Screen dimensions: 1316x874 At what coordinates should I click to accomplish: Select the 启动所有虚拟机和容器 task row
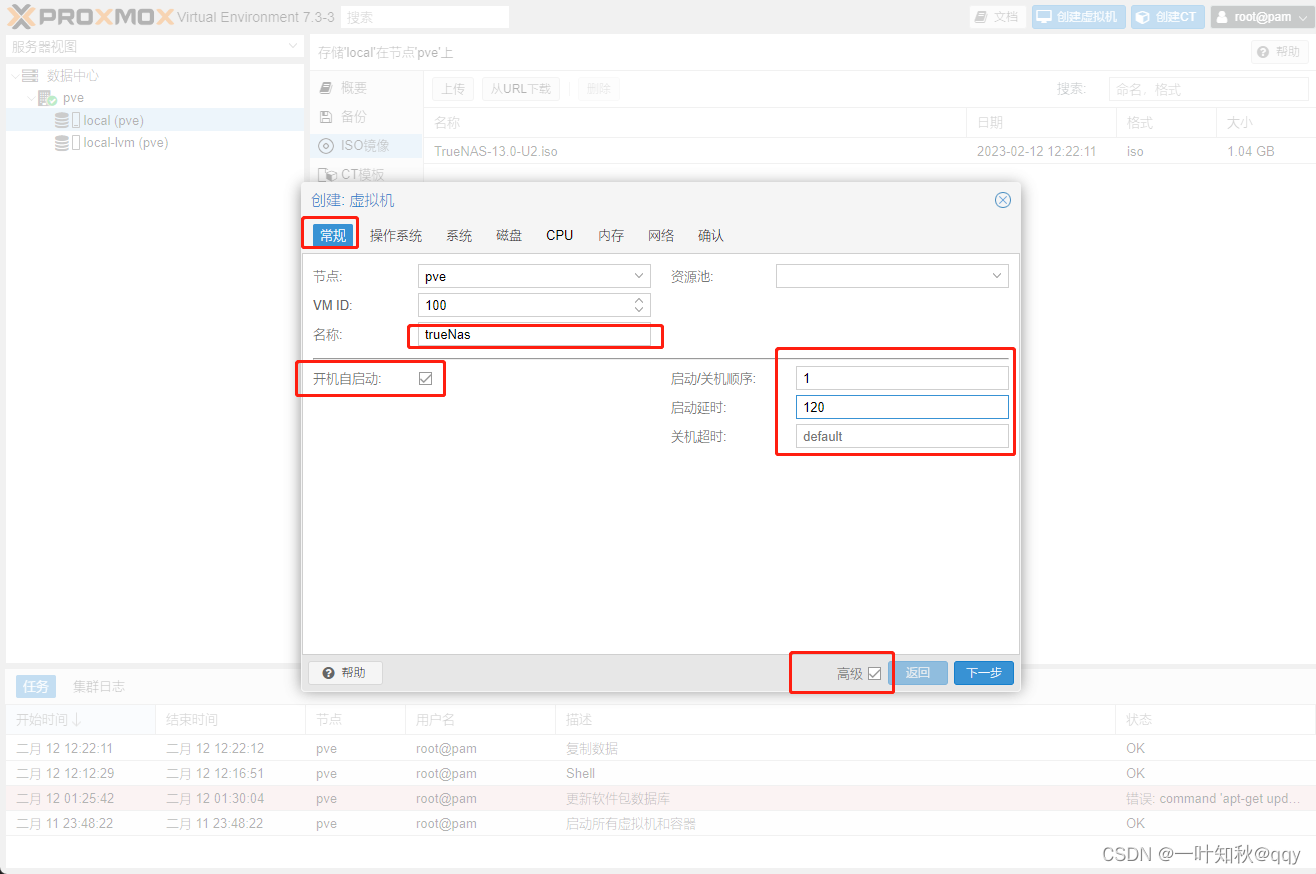tap(658, 823)
